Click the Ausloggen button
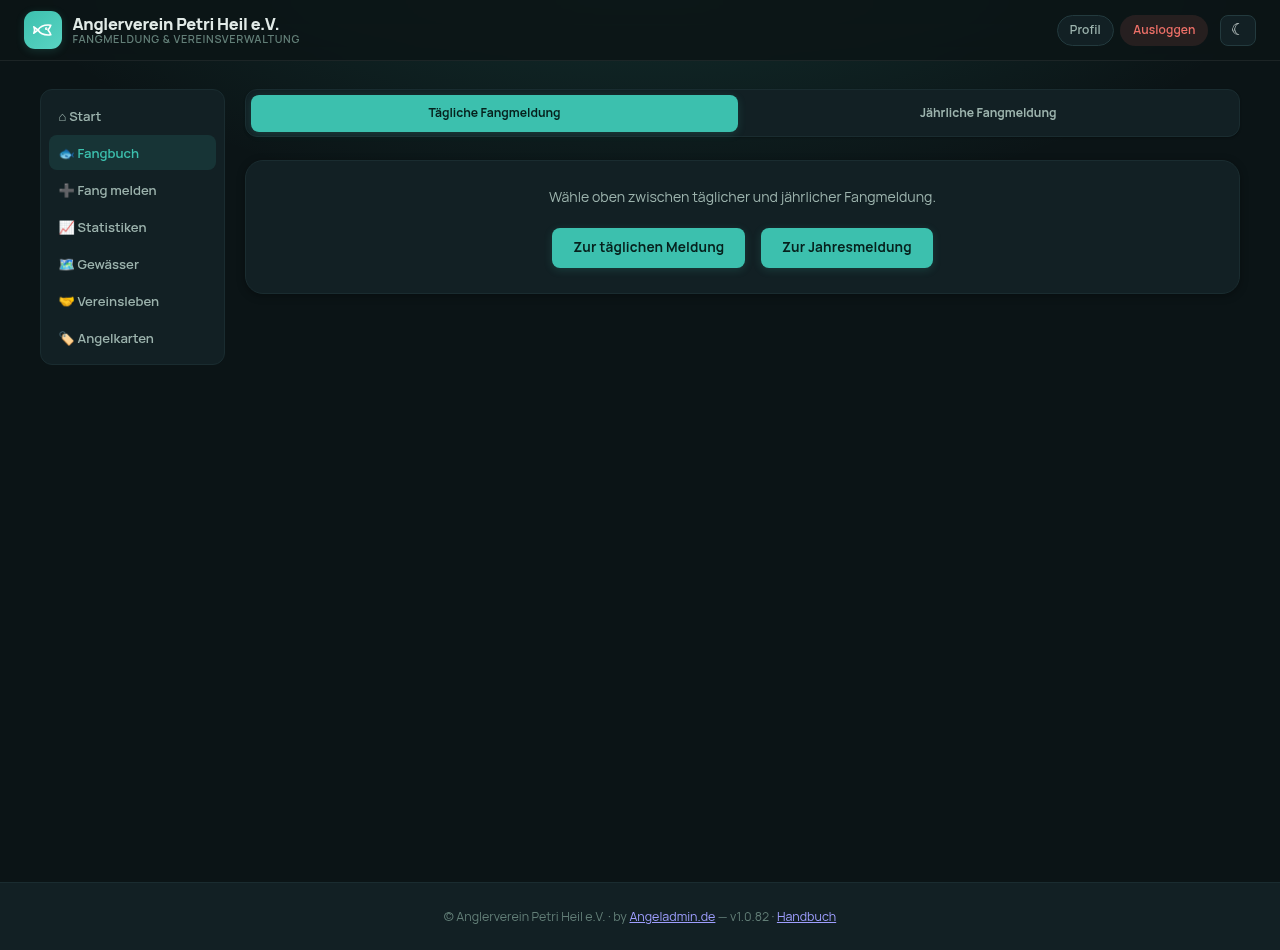Screen dimensions: 1280x950 pyautogui.click(x=1164, y=30)
